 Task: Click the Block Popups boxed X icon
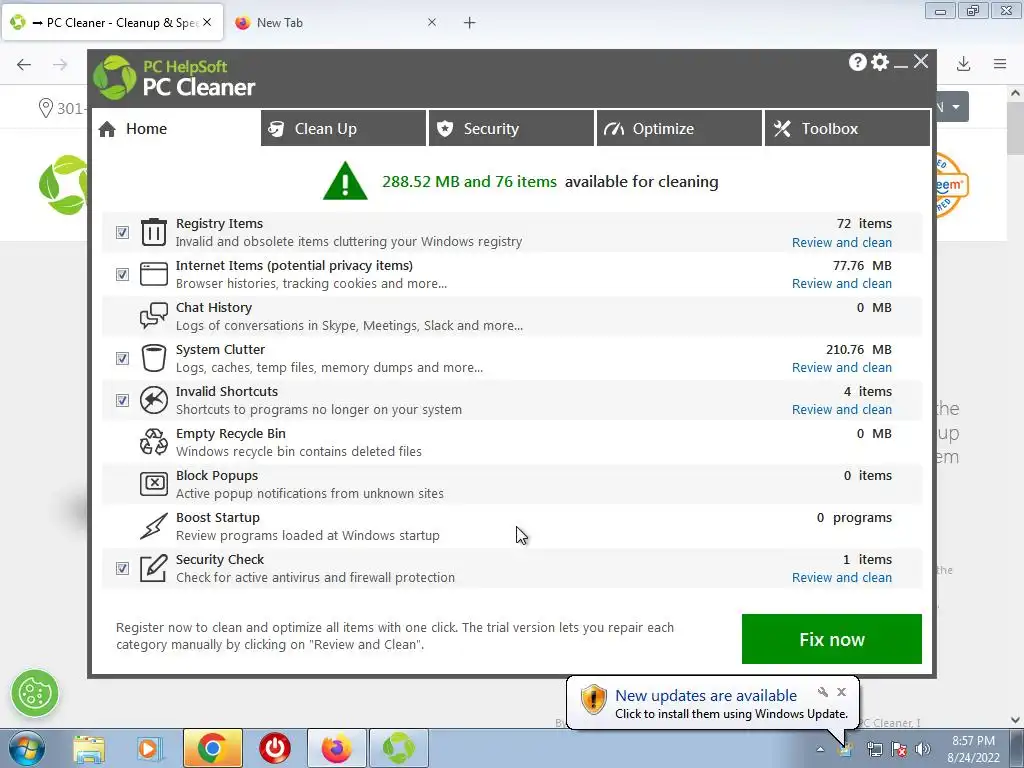[153, 483]
